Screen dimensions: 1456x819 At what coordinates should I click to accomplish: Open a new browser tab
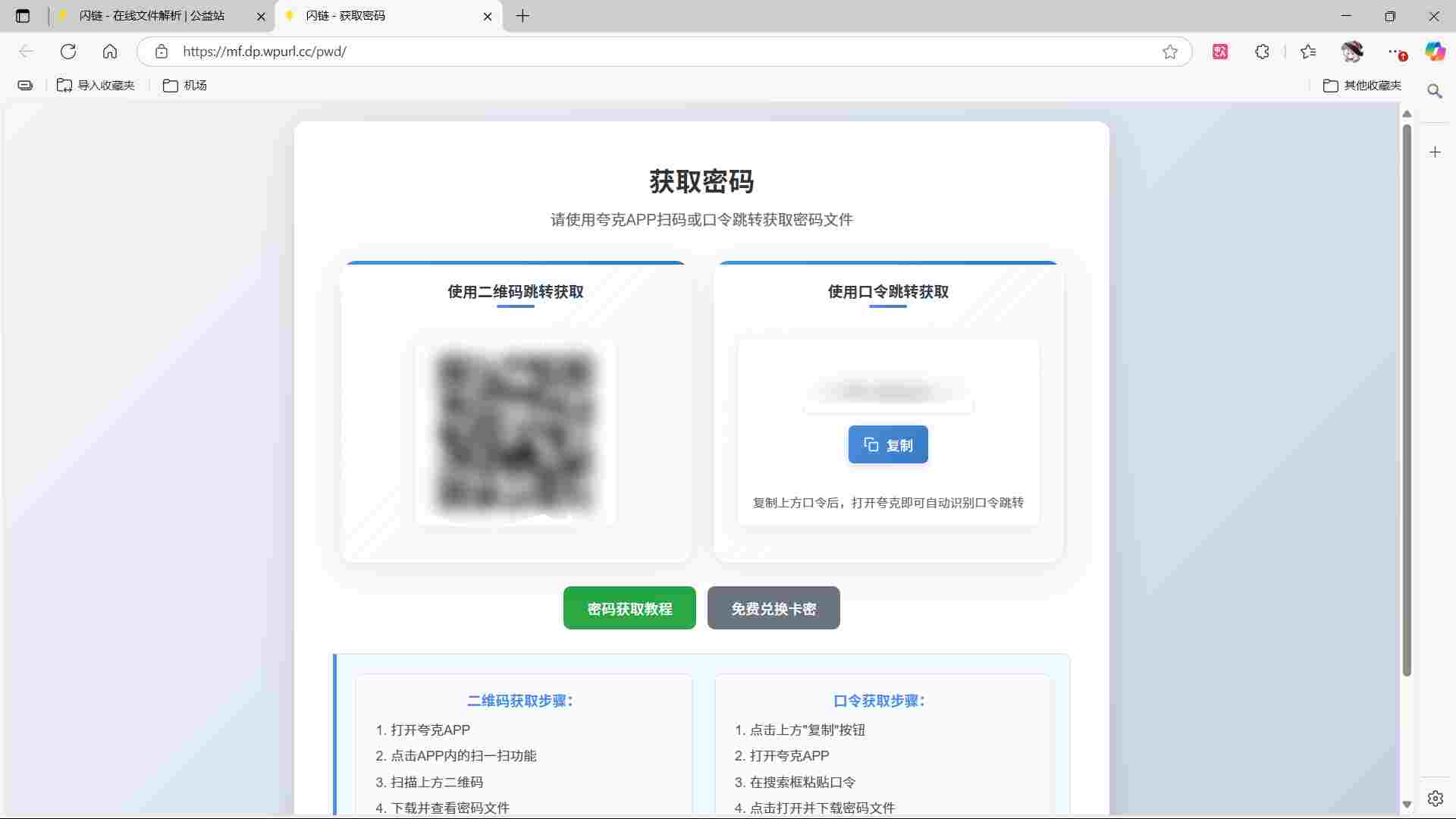pos(522,16)
